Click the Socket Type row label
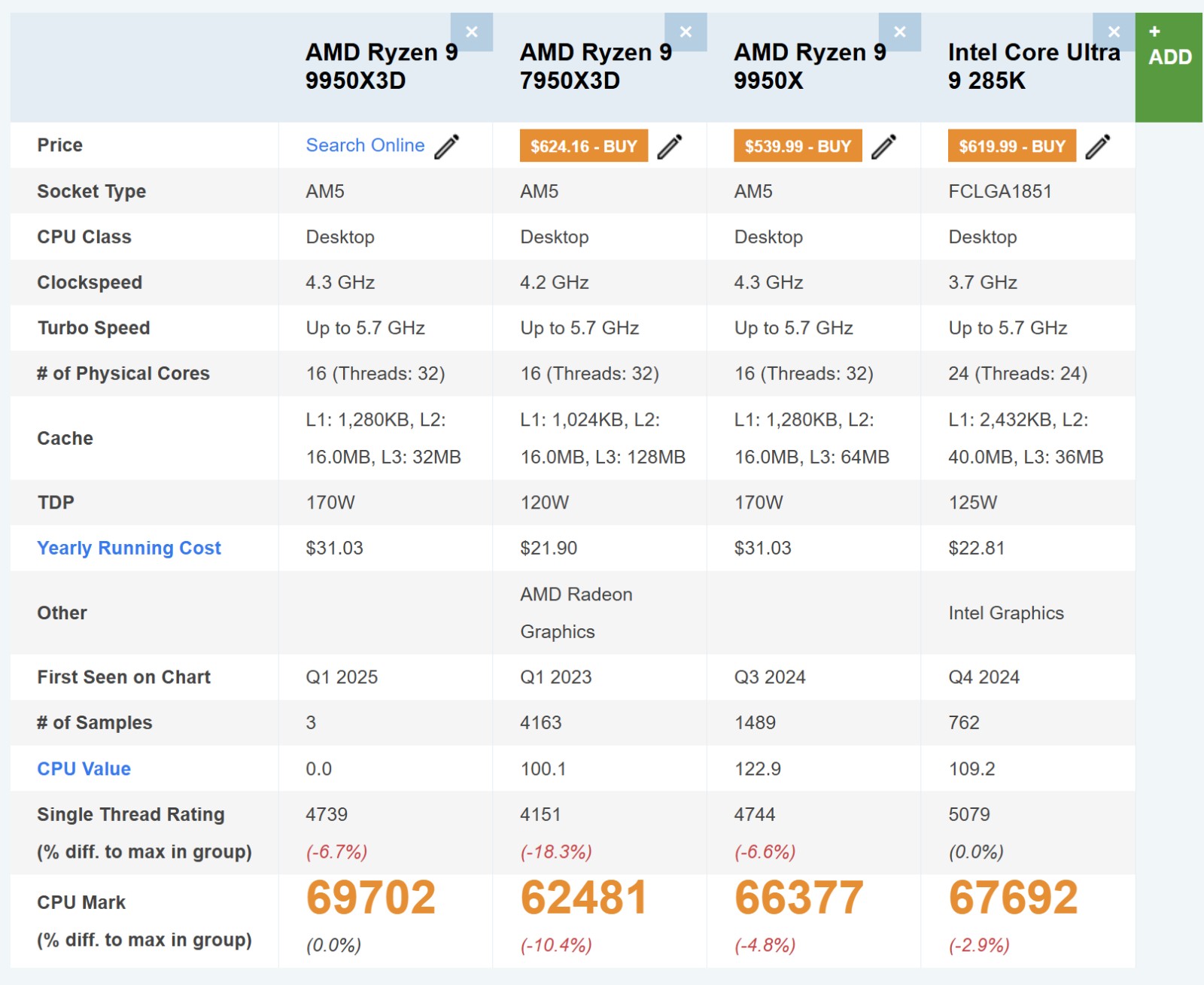 point(92,191)
